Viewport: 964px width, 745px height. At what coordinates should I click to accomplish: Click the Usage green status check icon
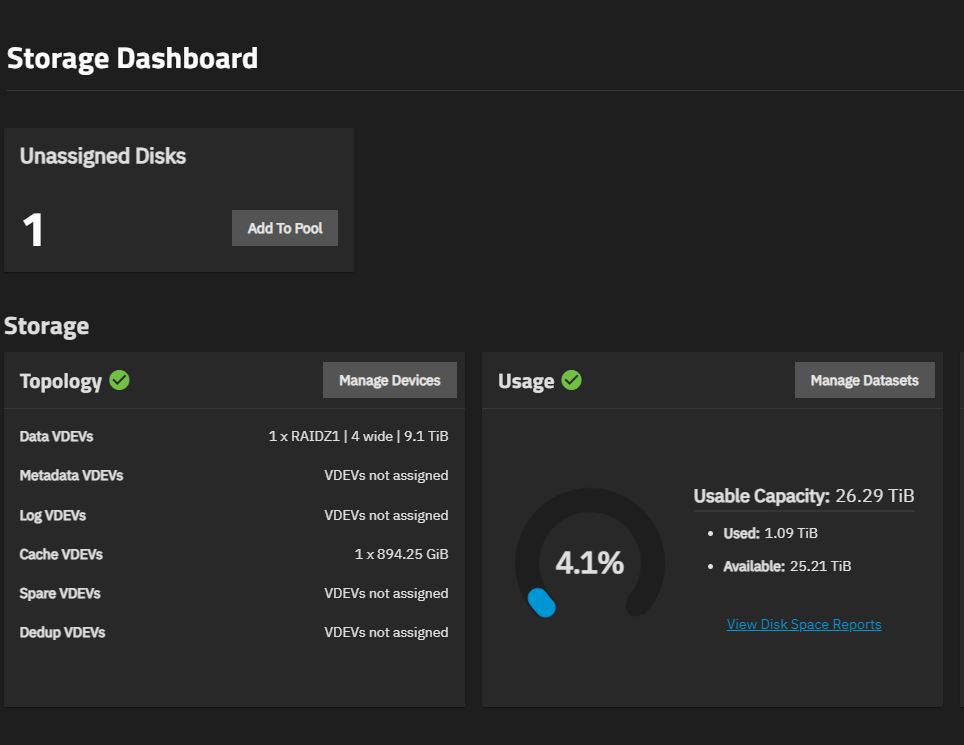[x=572, y=380]
